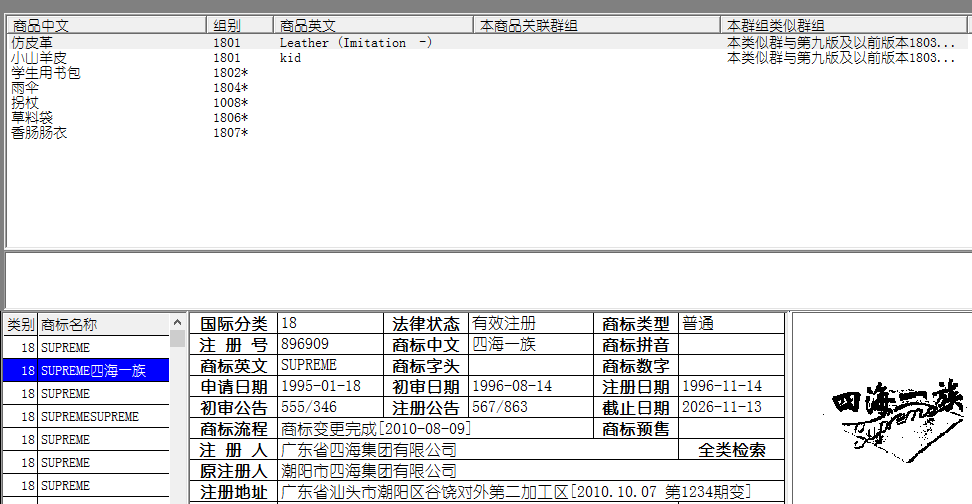Click the 本群组类似群组 column header
Screen dimensions: 972x504
[x=844, y=25]
